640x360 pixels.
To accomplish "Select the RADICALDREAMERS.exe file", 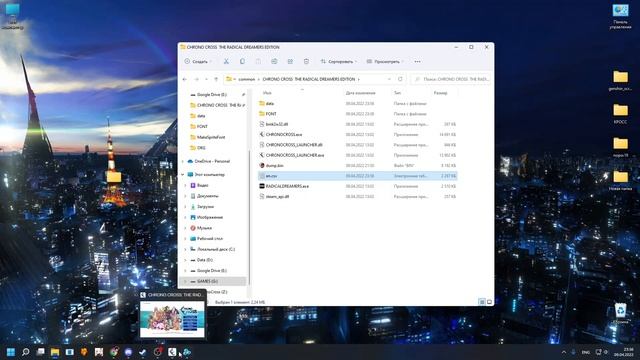I will tap(358, 186).
